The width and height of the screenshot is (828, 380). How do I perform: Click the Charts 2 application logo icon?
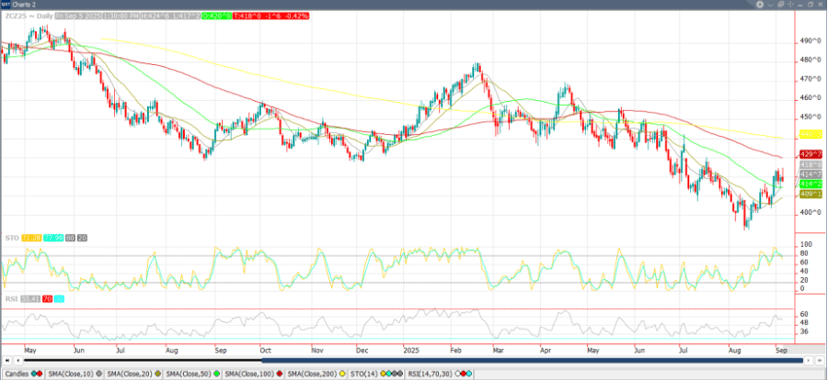click(x=7, y=5)
